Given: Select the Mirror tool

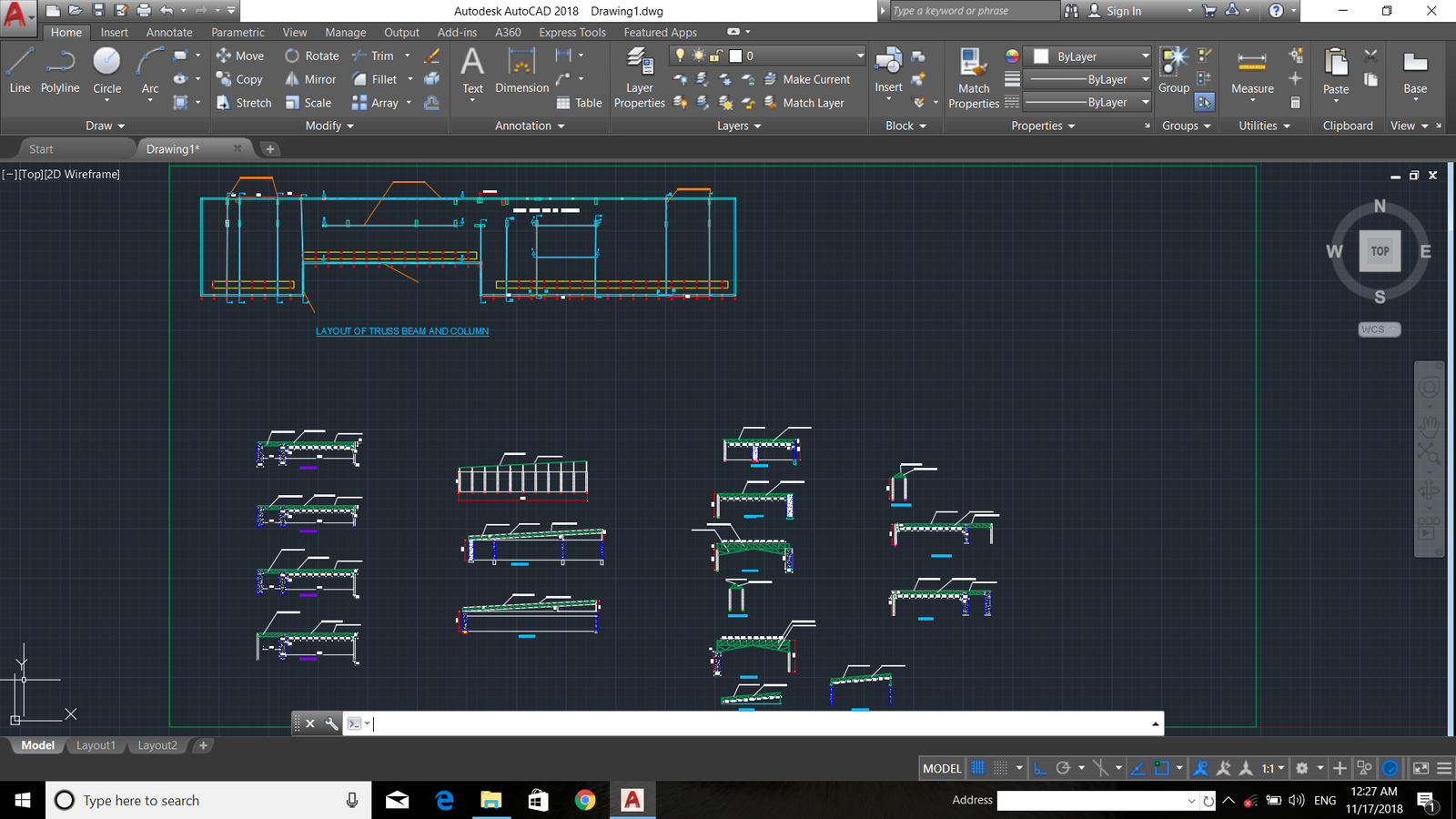Looking at the screenshot, I should (x=310, y=79).
